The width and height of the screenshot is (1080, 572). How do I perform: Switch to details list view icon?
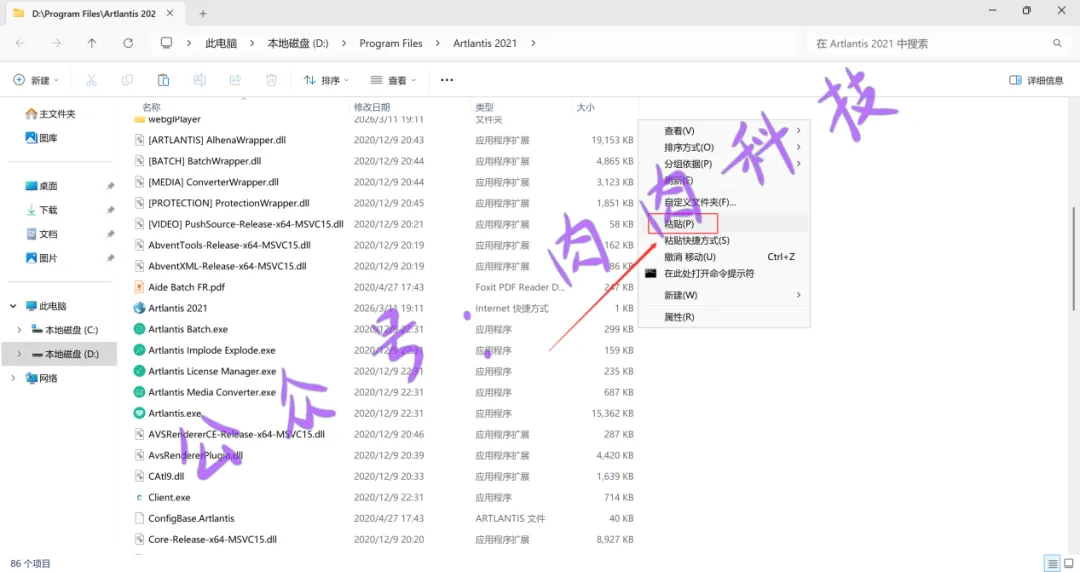coord(1052,563)
